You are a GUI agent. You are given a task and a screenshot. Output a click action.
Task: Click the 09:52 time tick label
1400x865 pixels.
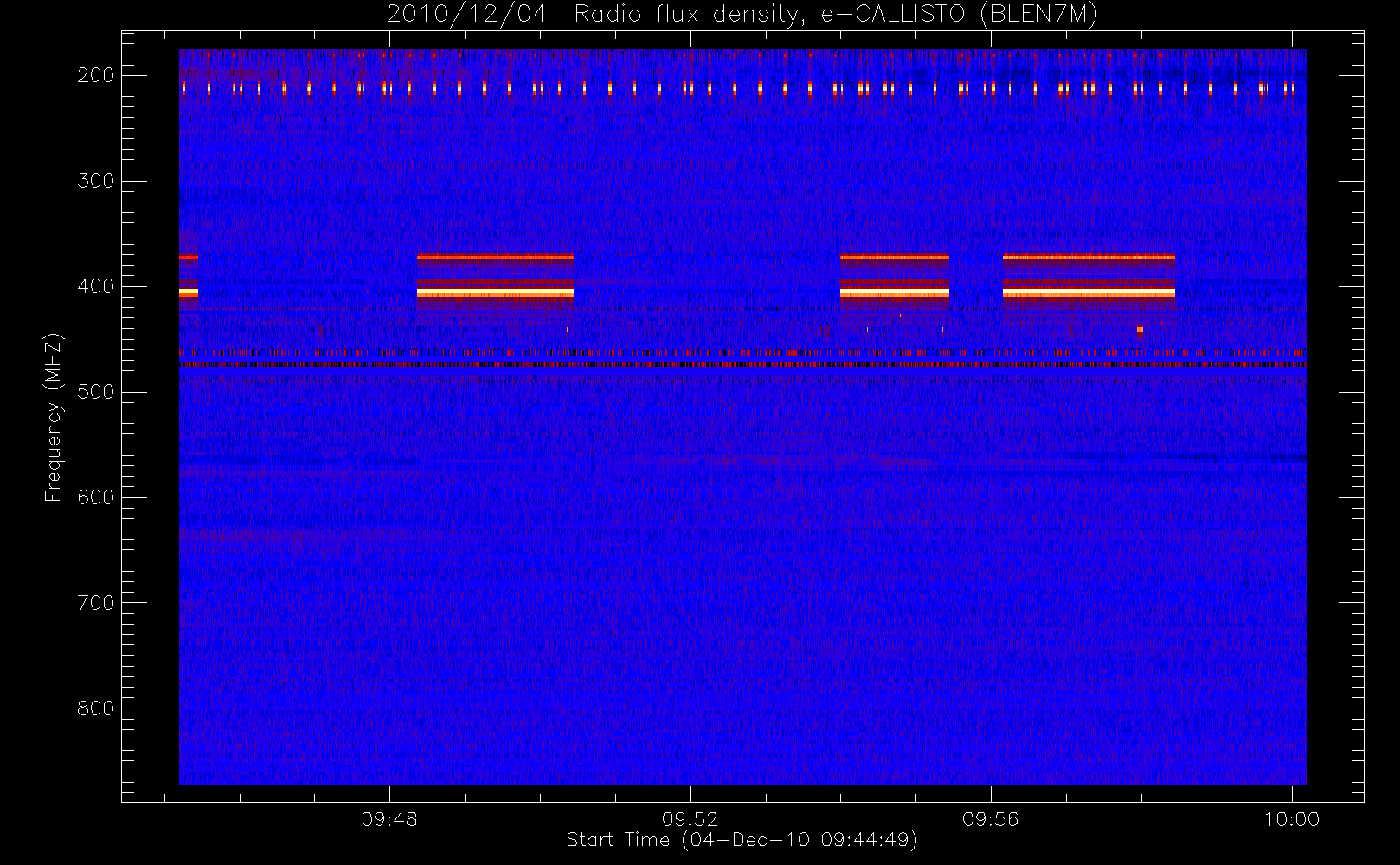point(690,819)
